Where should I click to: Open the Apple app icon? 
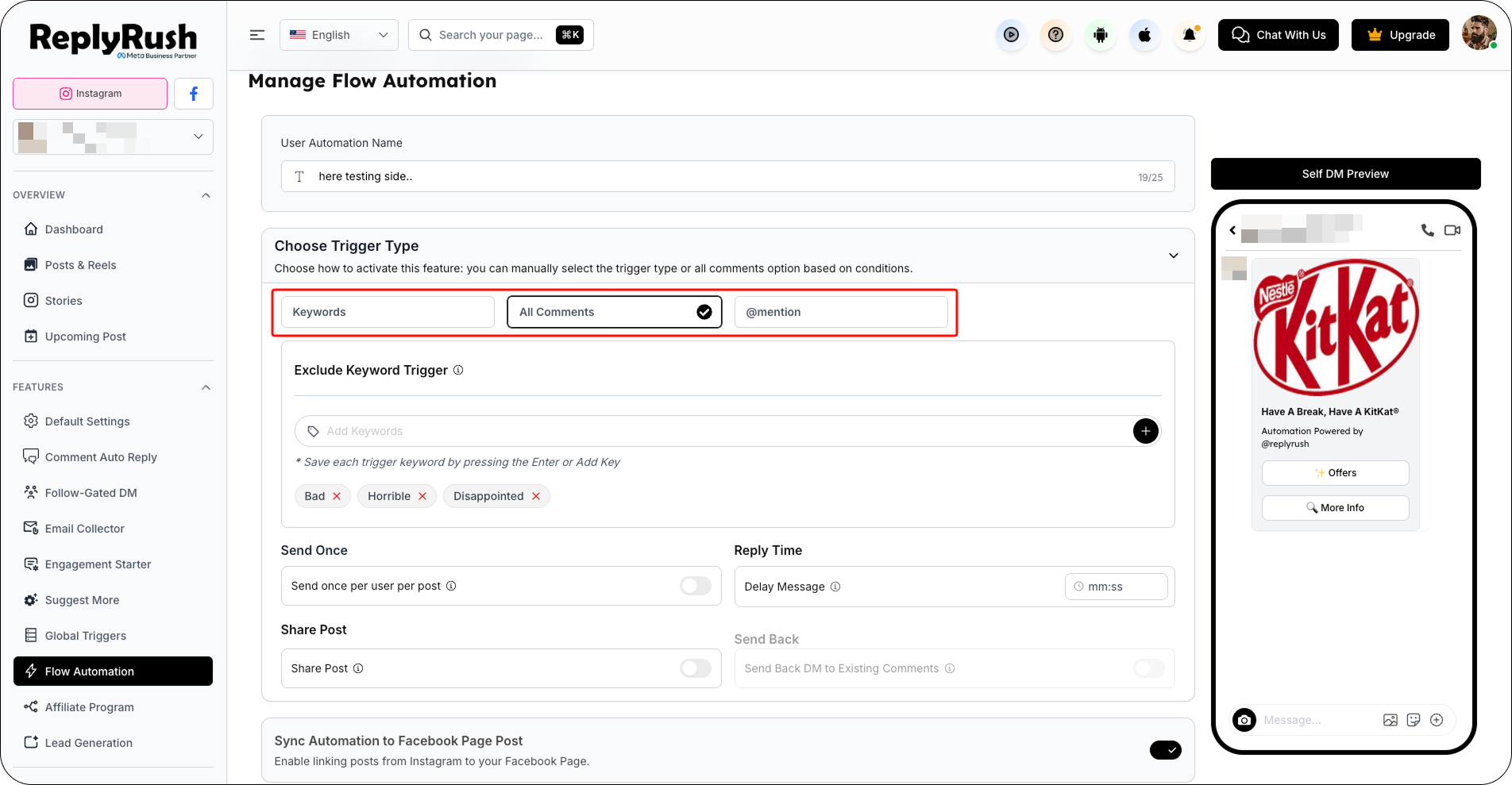pos(1144,35)
